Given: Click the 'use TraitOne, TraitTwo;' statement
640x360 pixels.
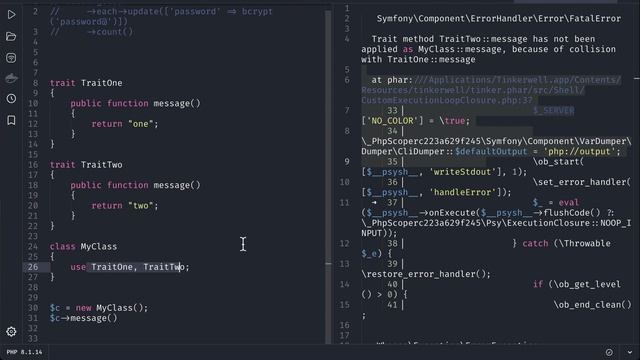Looking at the screenshot, I should [x=130, y=267].
